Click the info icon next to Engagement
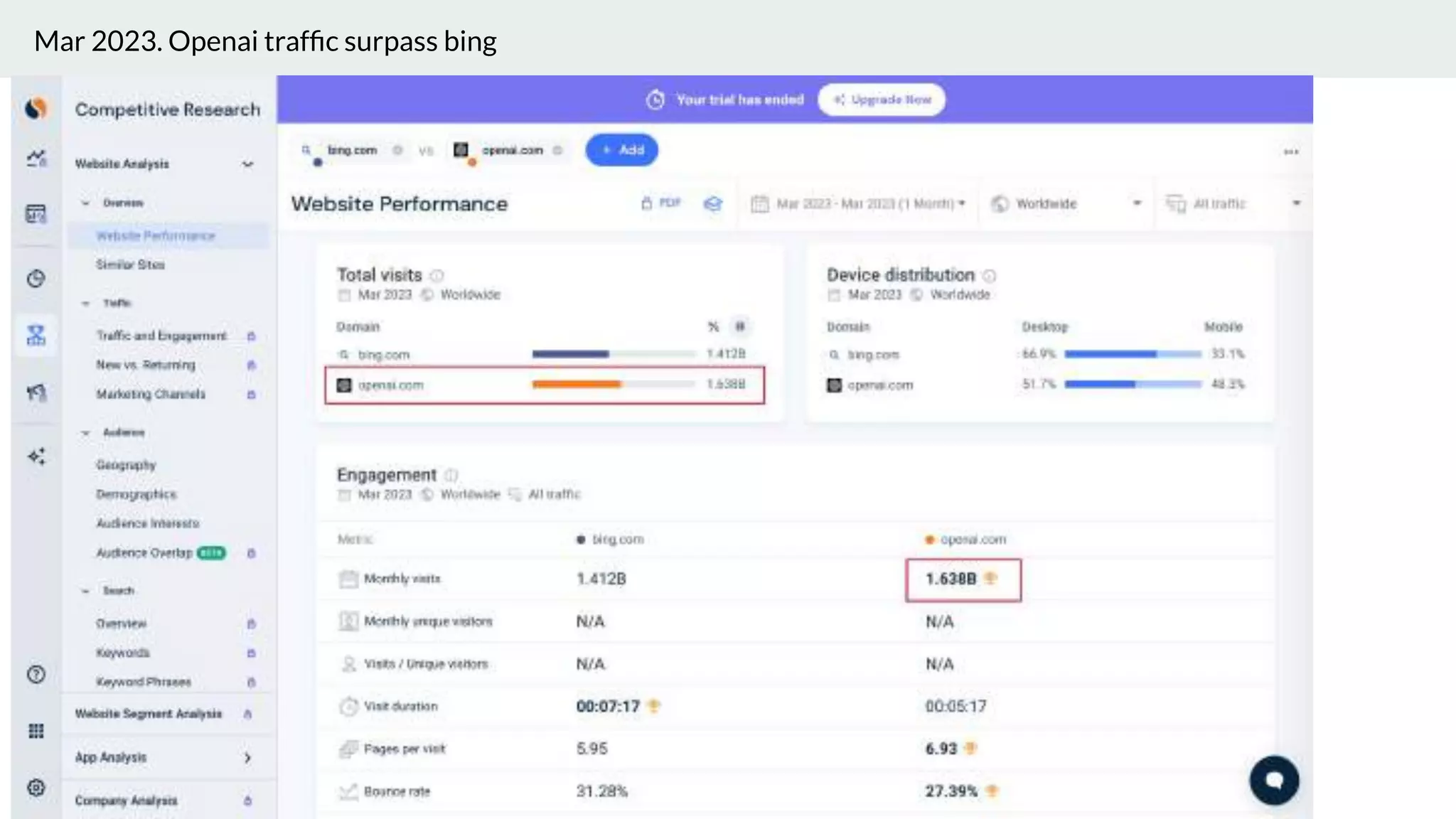1456x819 pixels. coord(451,475)
